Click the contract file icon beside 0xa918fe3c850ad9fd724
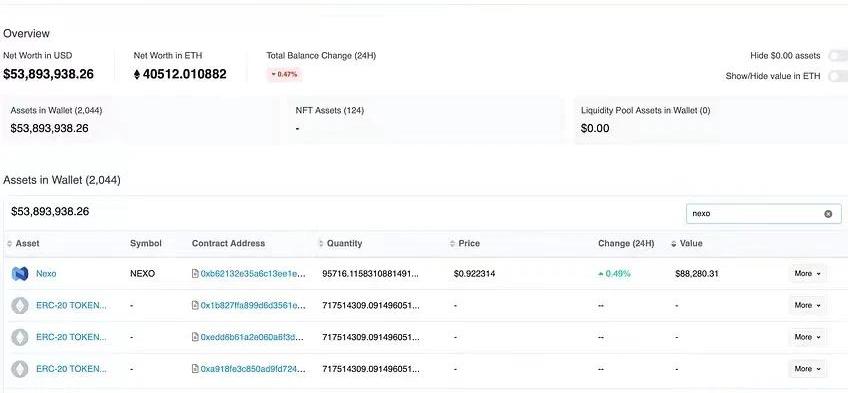Viewport: 848px width, 393px height. pos(195,369)
